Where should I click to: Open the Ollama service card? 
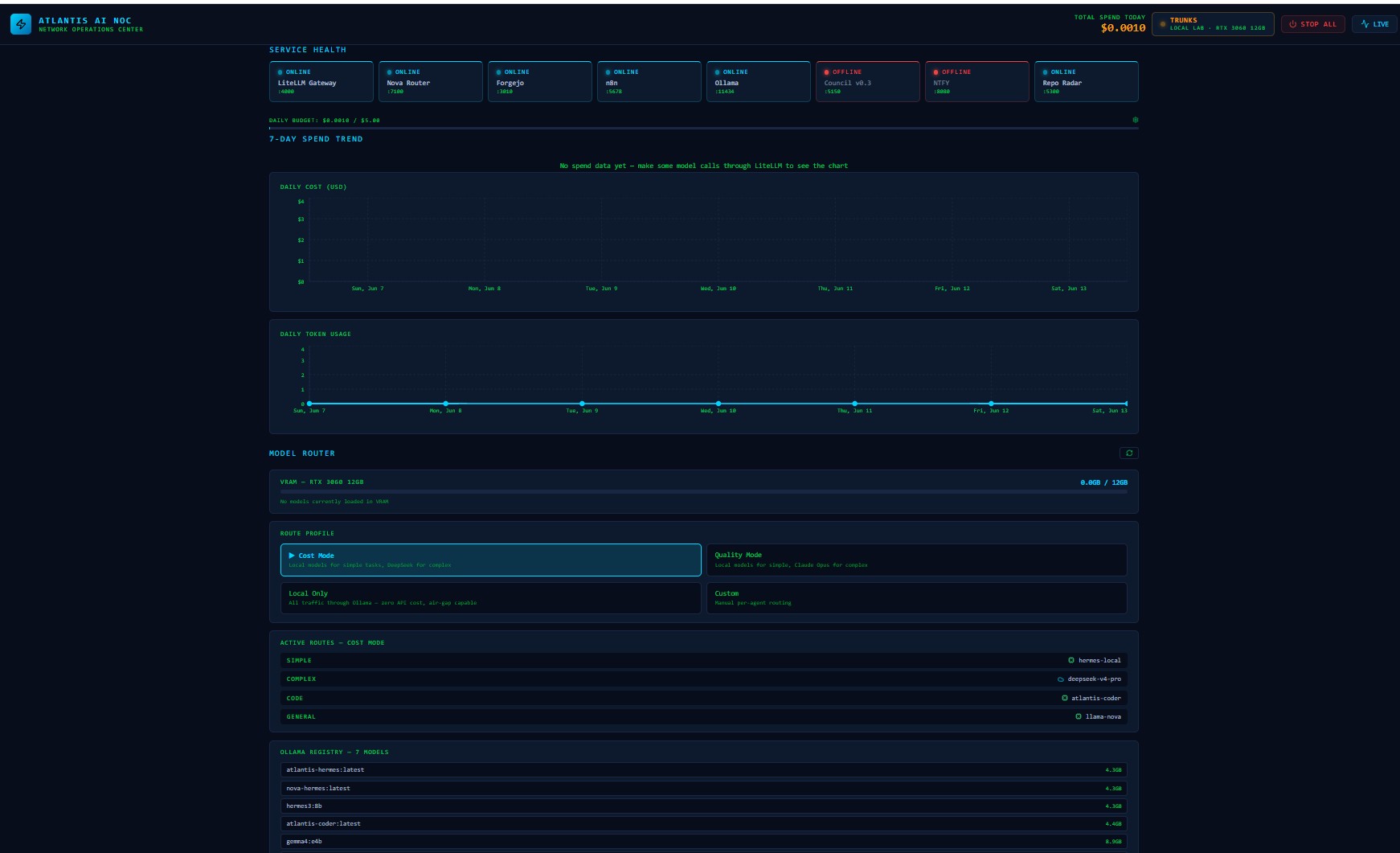[759, 81]
